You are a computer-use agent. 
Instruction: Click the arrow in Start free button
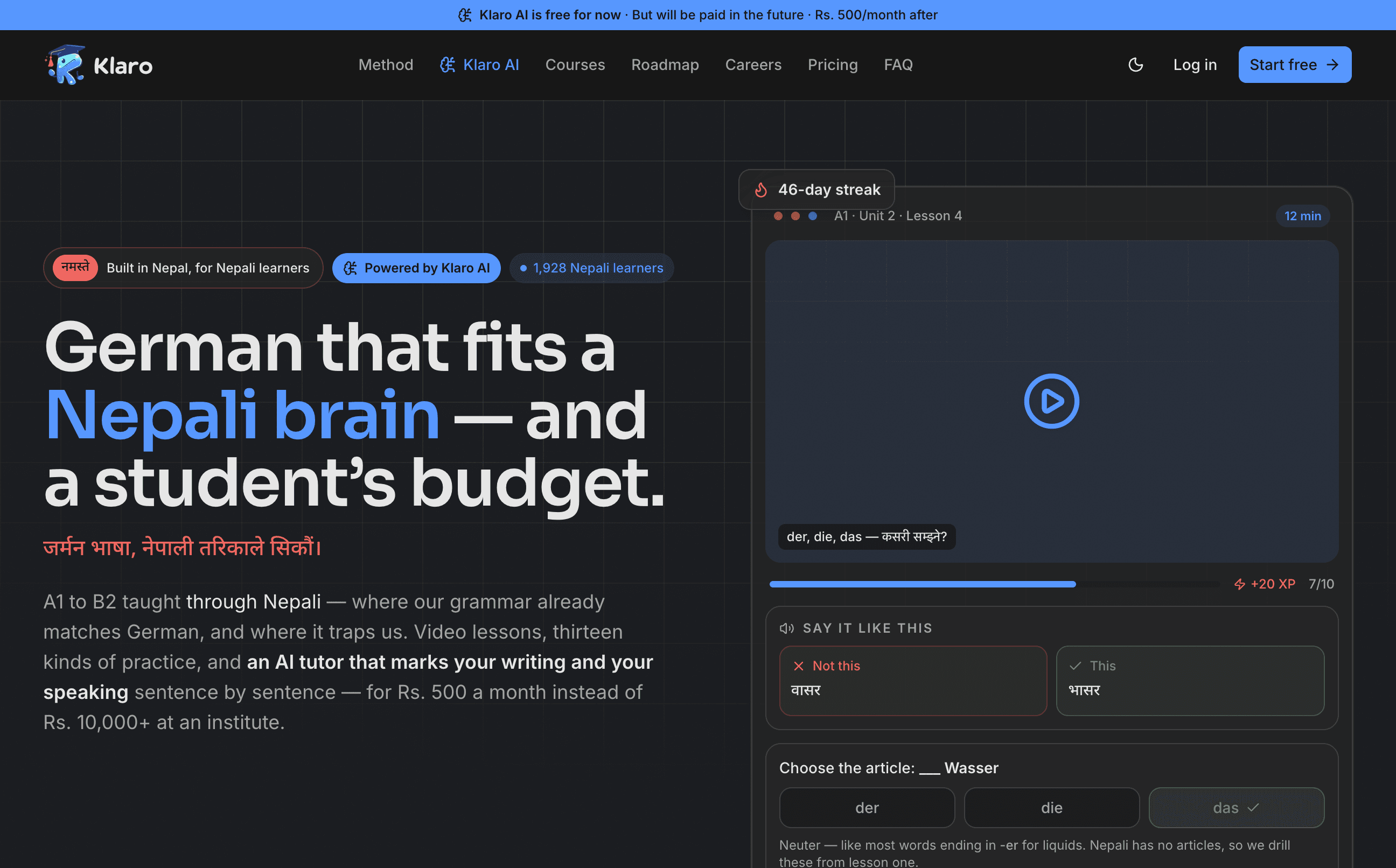(x=1333, y=65)
